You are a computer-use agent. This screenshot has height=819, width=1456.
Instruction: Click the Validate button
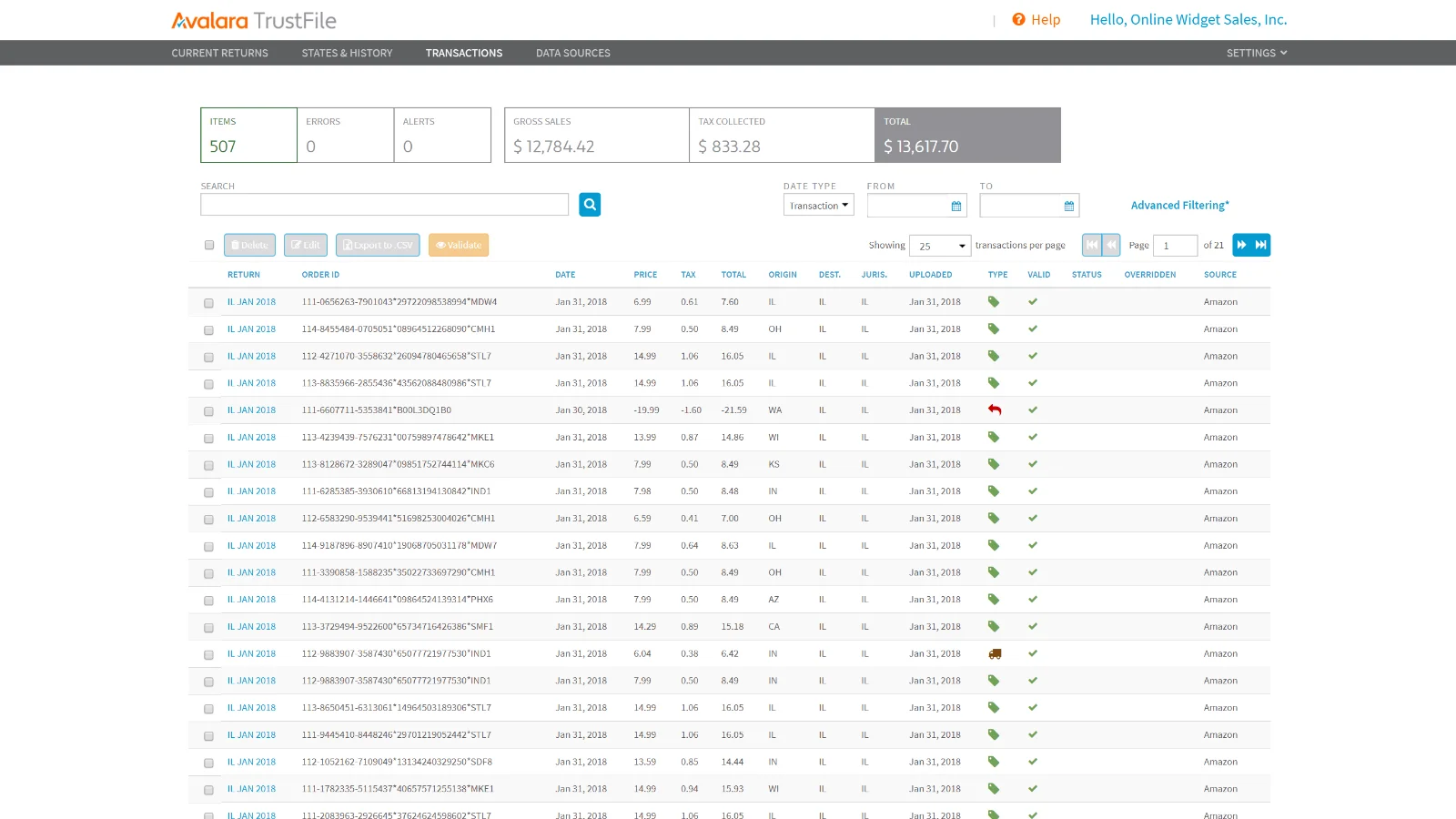tap(458, 244)
